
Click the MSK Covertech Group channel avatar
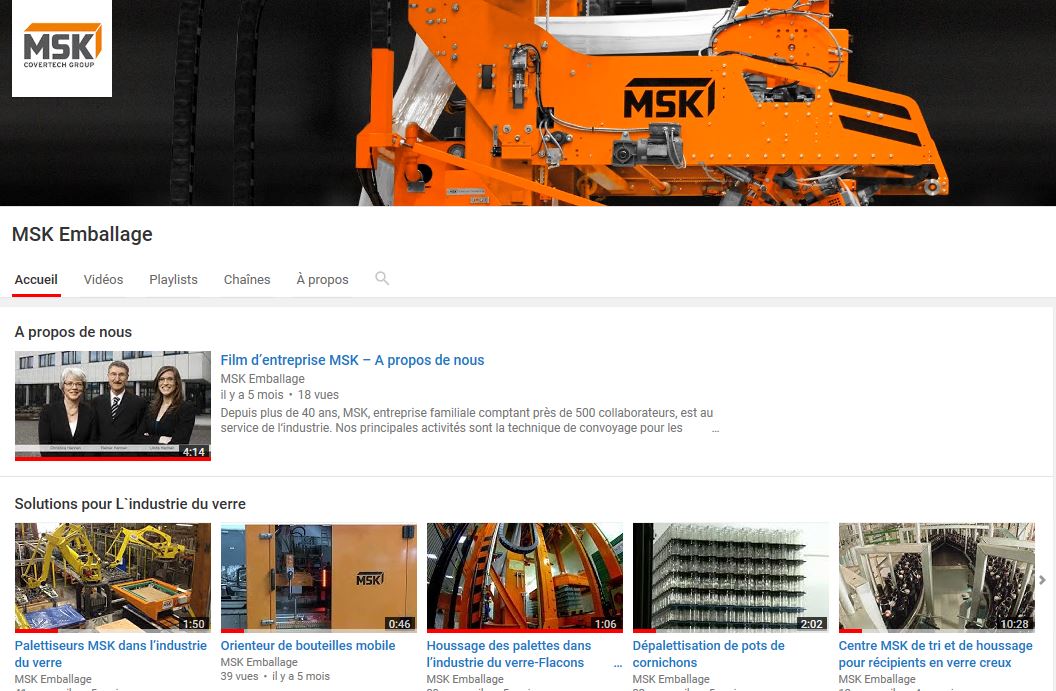click(x=60, y=47)
